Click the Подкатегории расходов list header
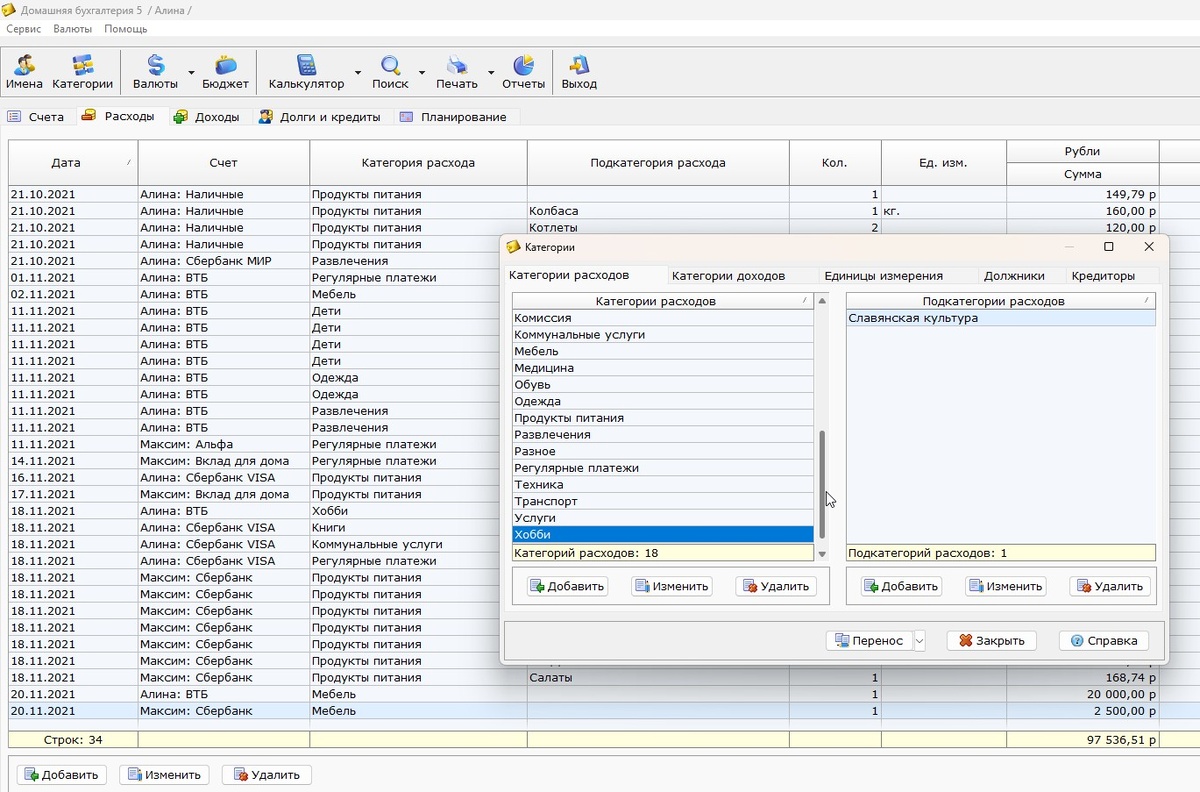This screenshot has height=792, width=1200. click(1000, 301)
